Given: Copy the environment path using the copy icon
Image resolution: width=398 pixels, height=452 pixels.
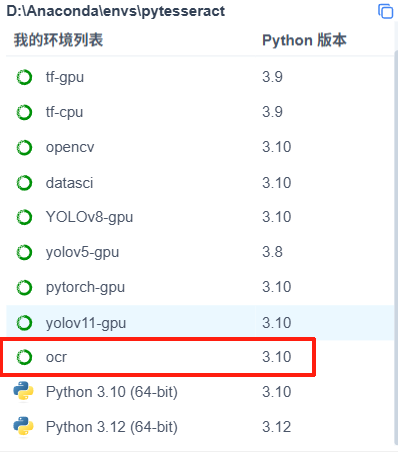Looking at the screenshot, I should 385,11.
